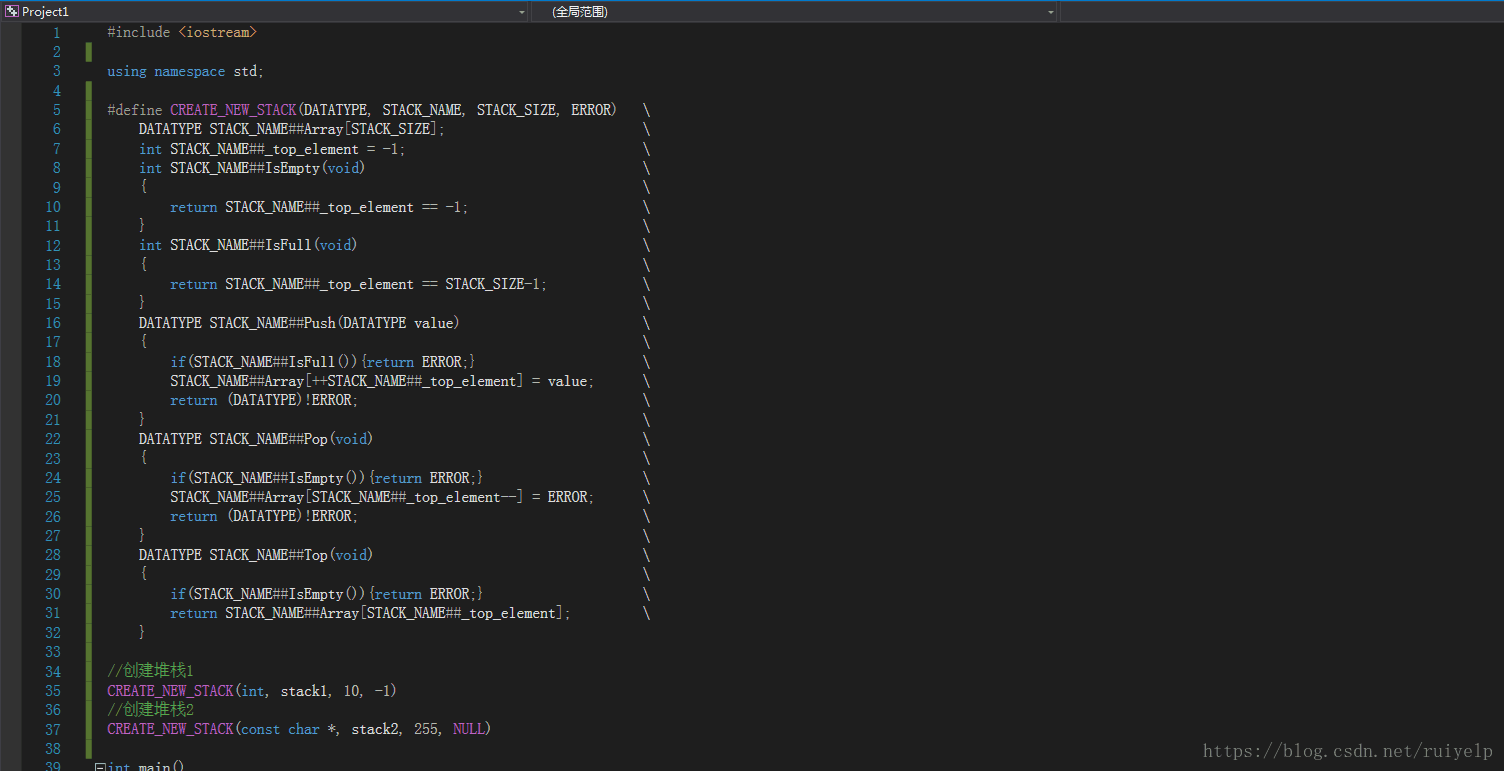The width and height of the screenshot is (1504, 771).
Task: Click the STACK_NAME##Push(DATATYPE value) header
Action: pyautogui.click(x=299, y=323)
